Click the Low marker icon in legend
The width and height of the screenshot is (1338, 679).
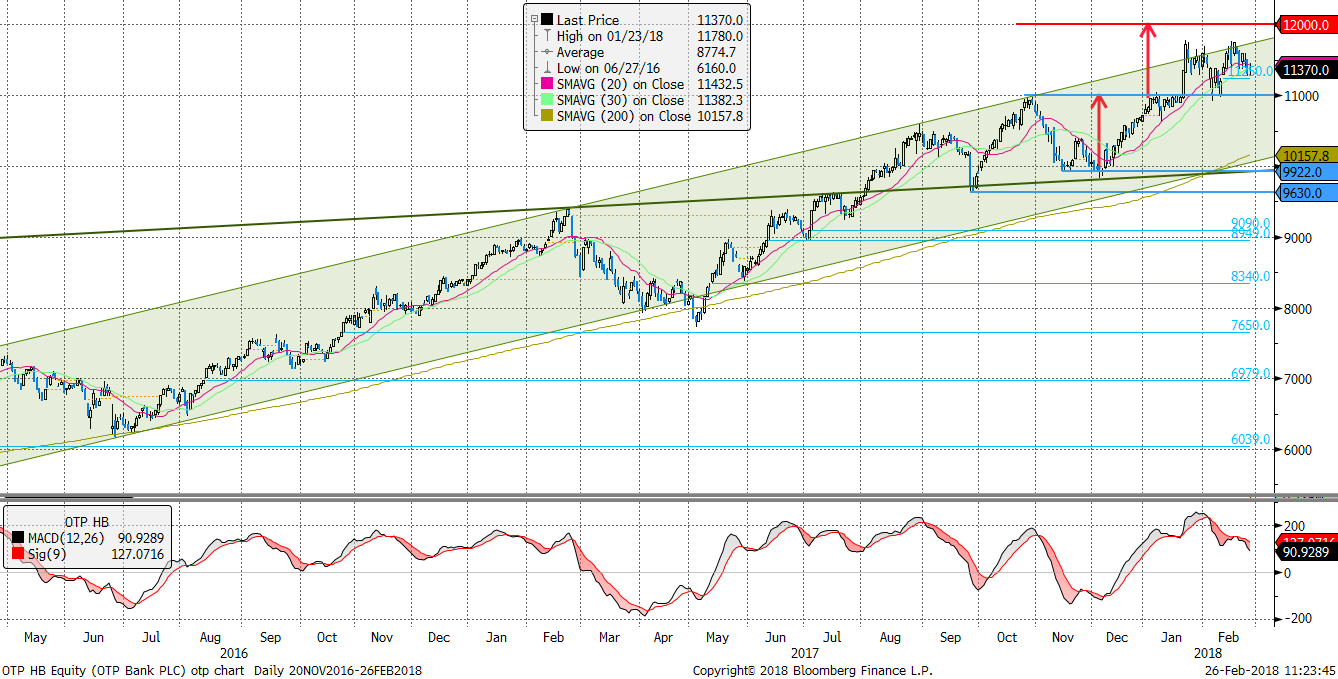[546, 68]
